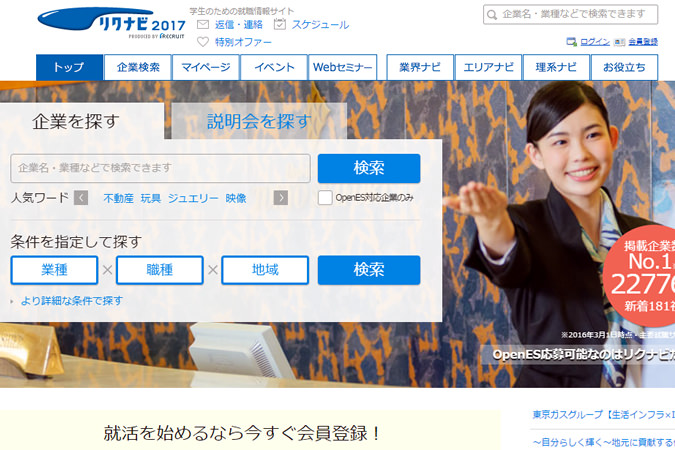
Task: Enable the OpenES対応企業のみ checkbox
Action: tap(325, 198)
